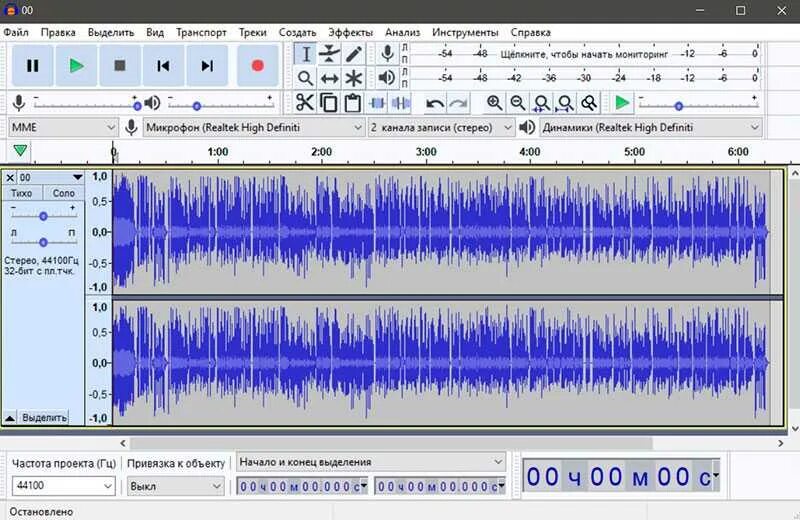Select the Draw pencil tool
Viewport: 800px width, 520px height.
(354, 54)
